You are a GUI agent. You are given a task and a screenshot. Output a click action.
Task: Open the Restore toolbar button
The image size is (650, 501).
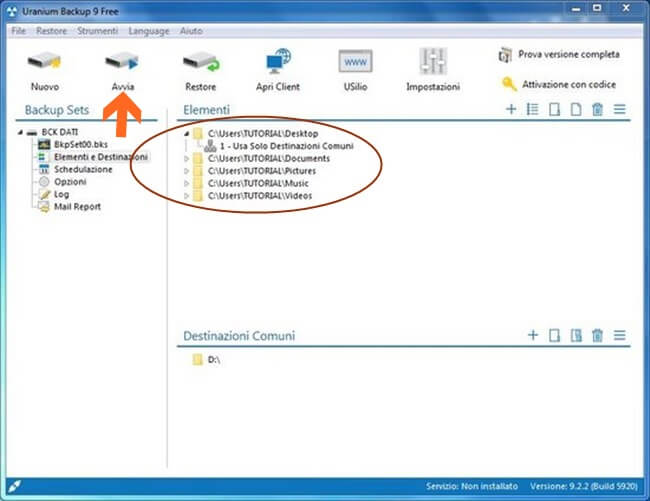tap(201, 71)
